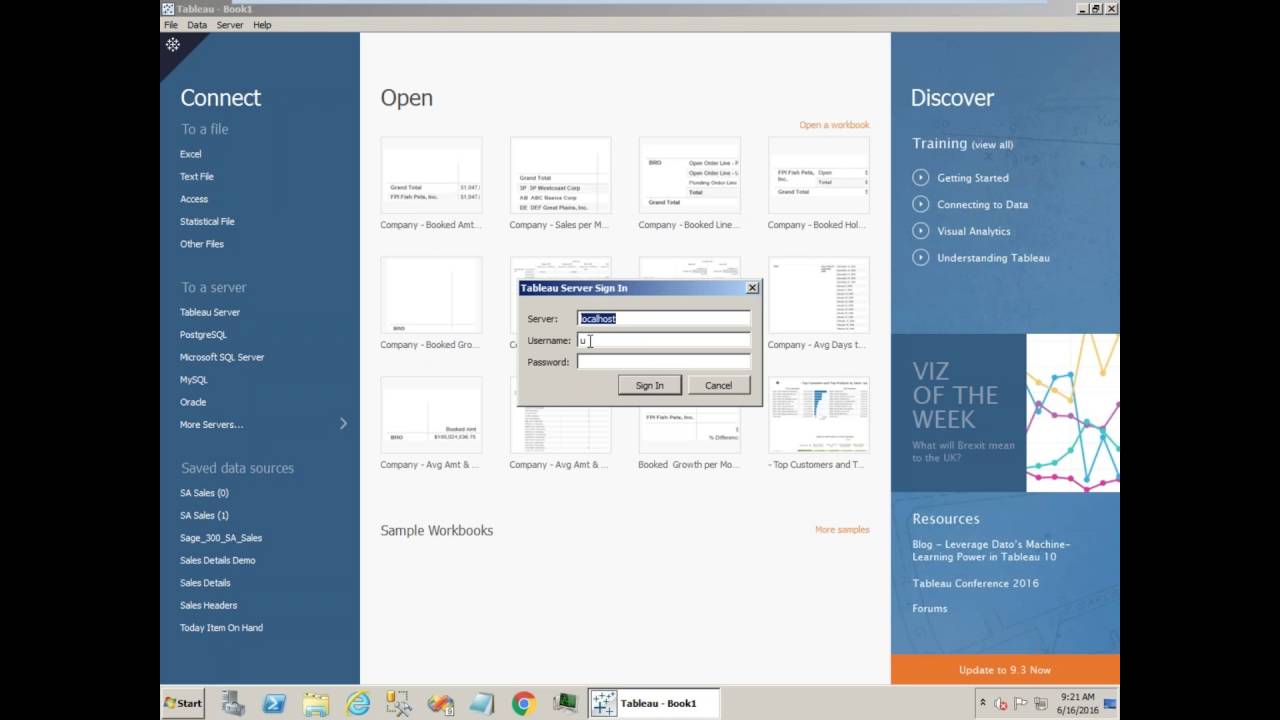Open Sage_300_SA_Sales data source
Image resolution: width=1280 pixels, height=720 pixels.
click(x=221, y=538)
